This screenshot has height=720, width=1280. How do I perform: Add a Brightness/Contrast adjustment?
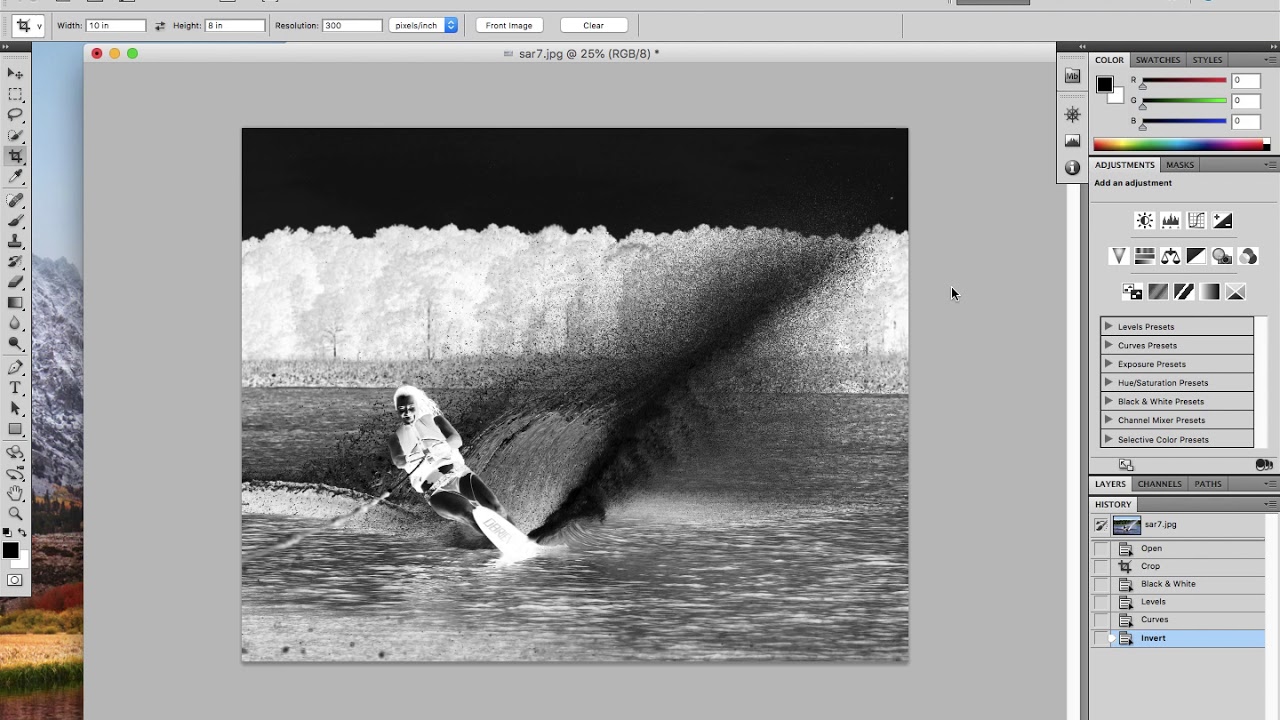(x=1145, y=221)
